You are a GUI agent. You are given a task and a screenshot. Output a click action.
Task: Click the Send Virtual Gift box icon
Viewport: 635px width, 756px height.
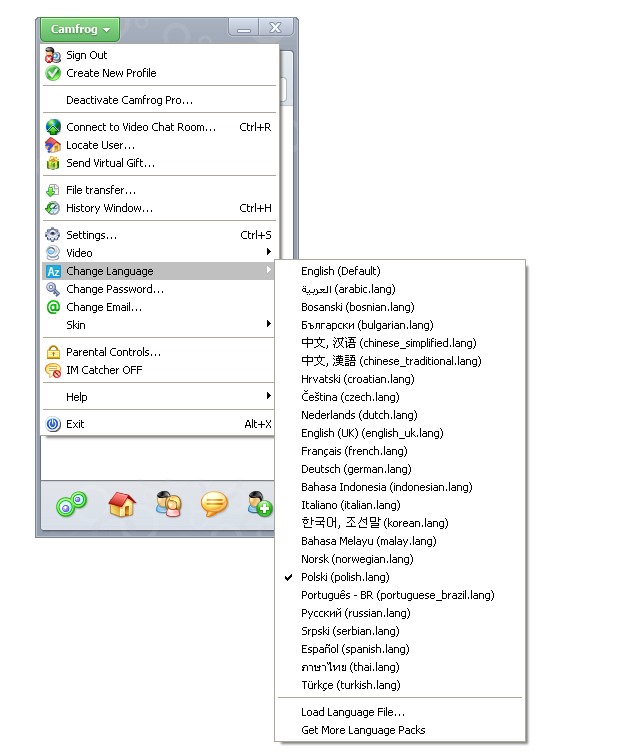53,163
